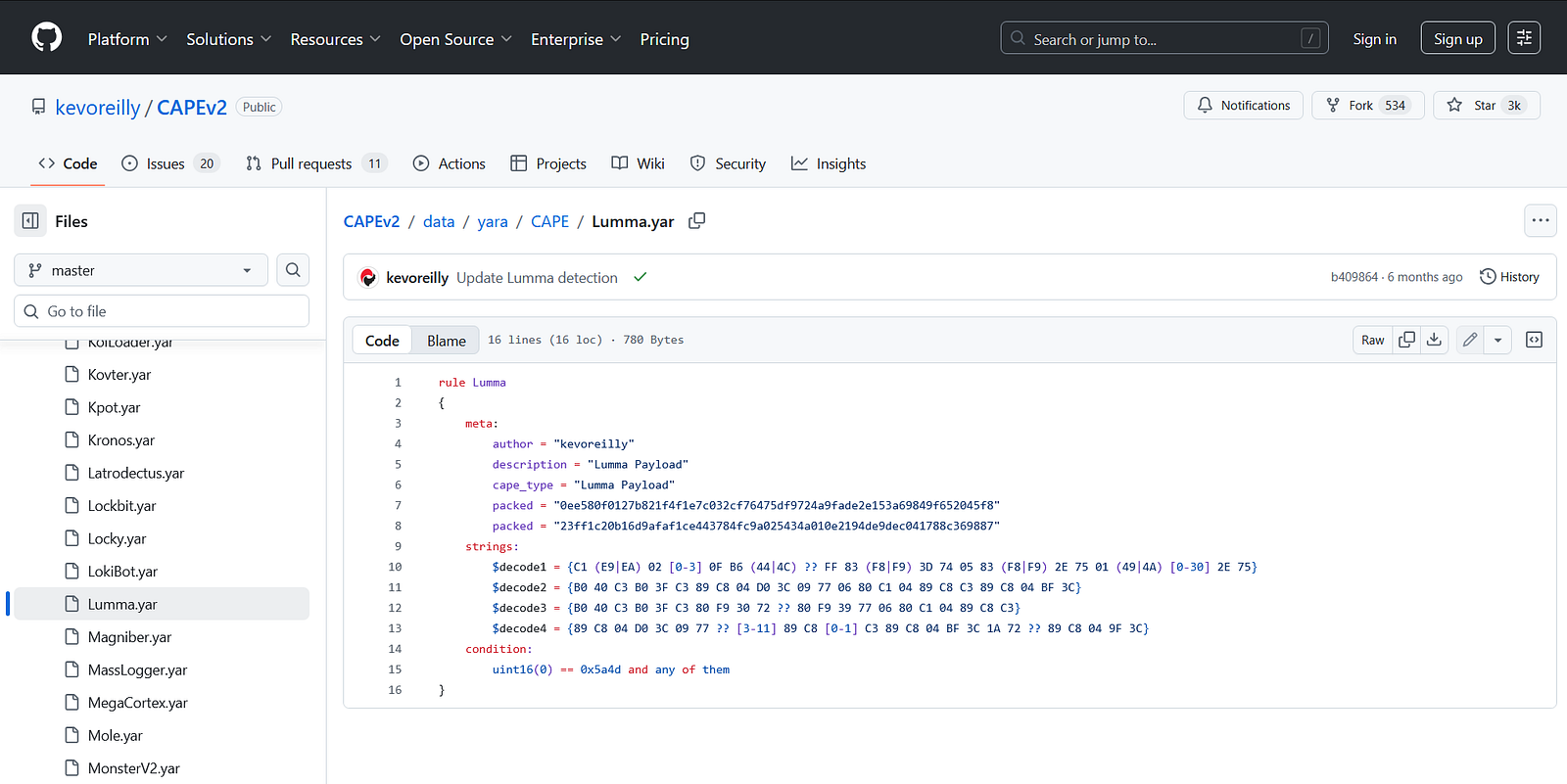Open the more file actions menu
Viewport: 1567px width, 784px height.
tap(1541, 220)
